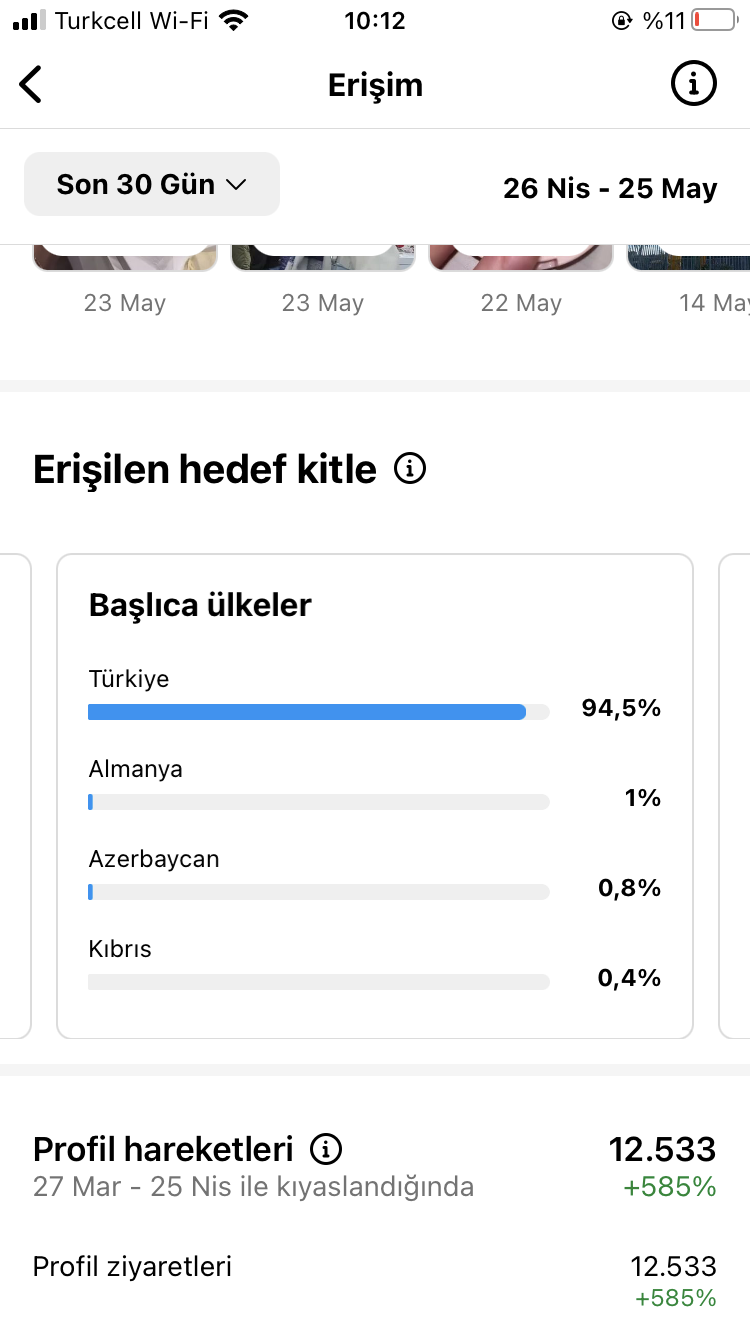
Task: Tap the back arrow icon
Action: 31,84
